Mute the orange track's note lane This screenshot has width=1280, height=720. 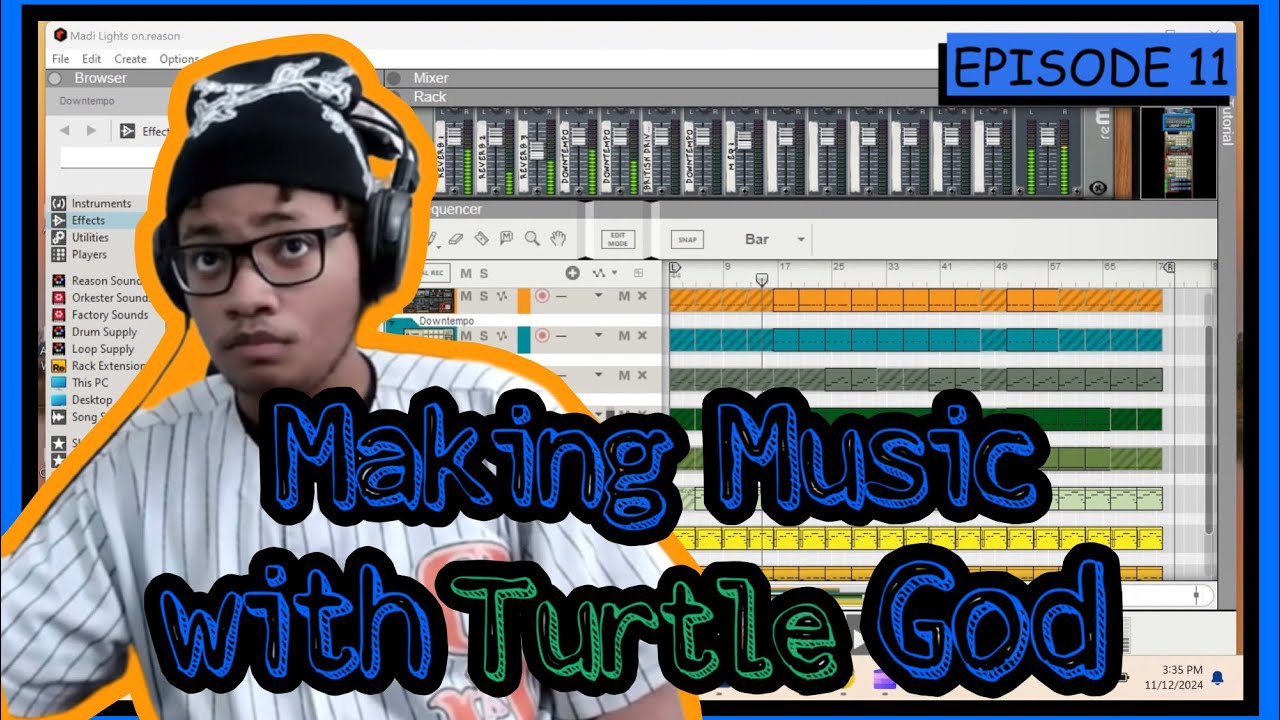coord(624,295)
